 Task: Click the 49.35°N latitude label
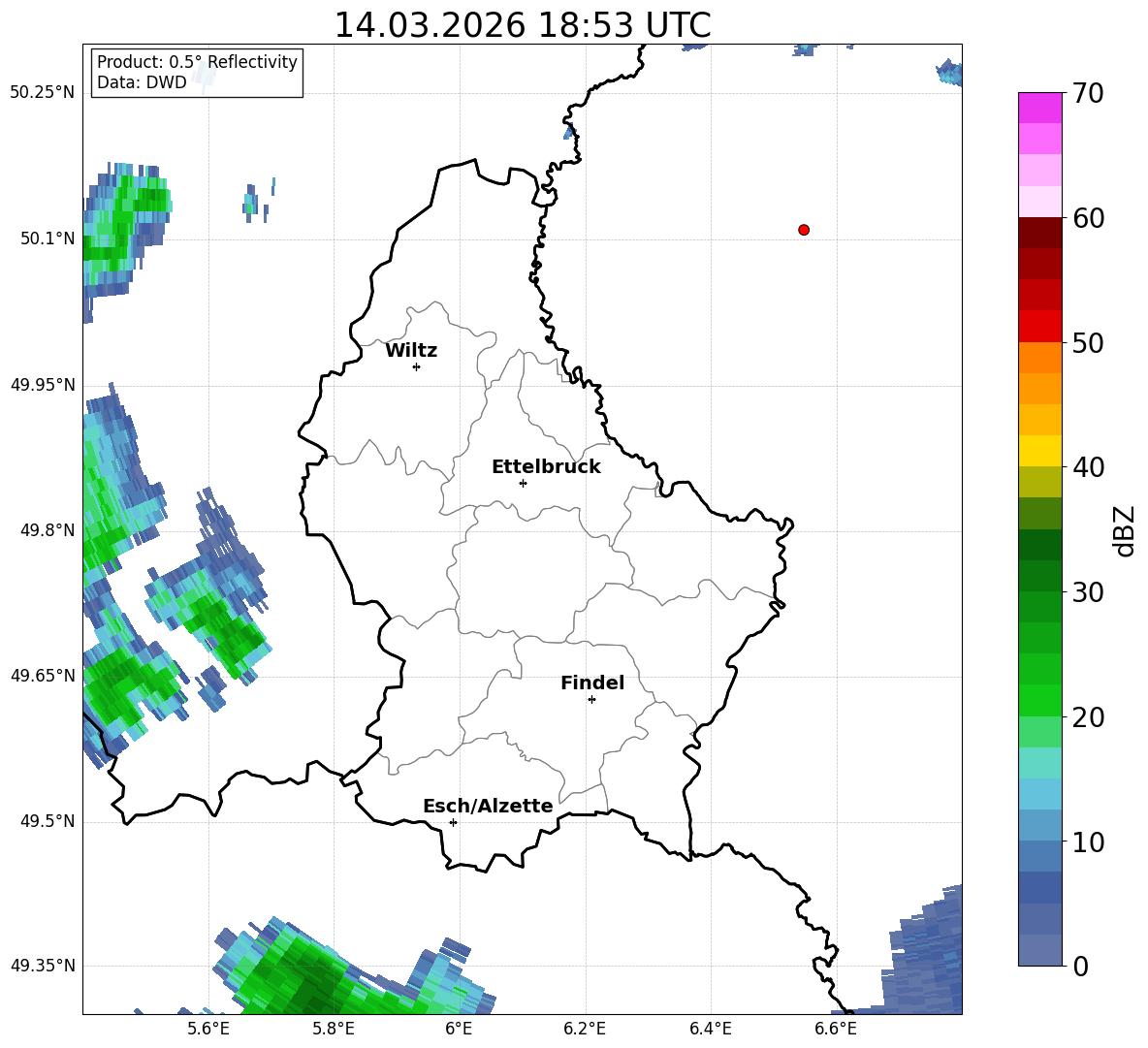[x=43, y=966]
